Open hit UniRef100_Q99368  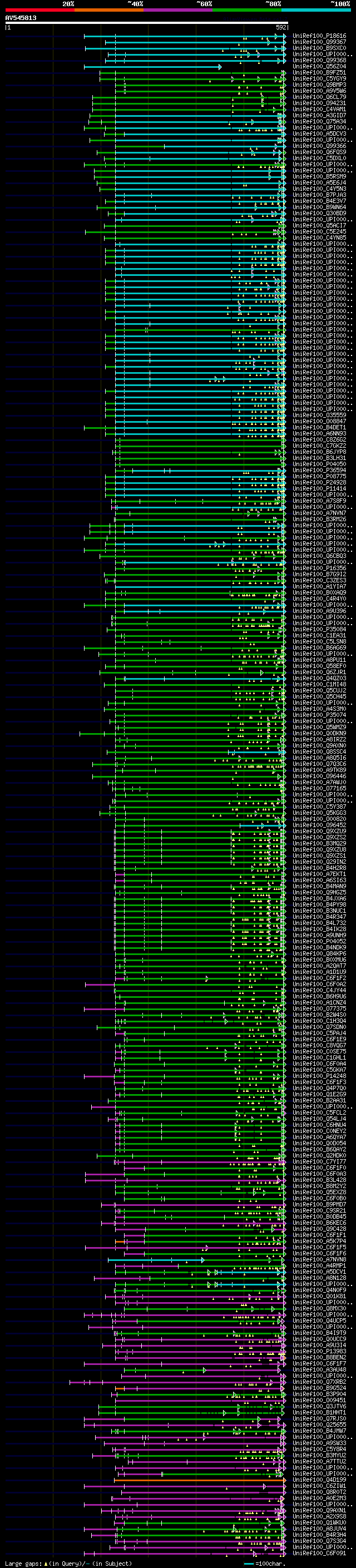319,60
